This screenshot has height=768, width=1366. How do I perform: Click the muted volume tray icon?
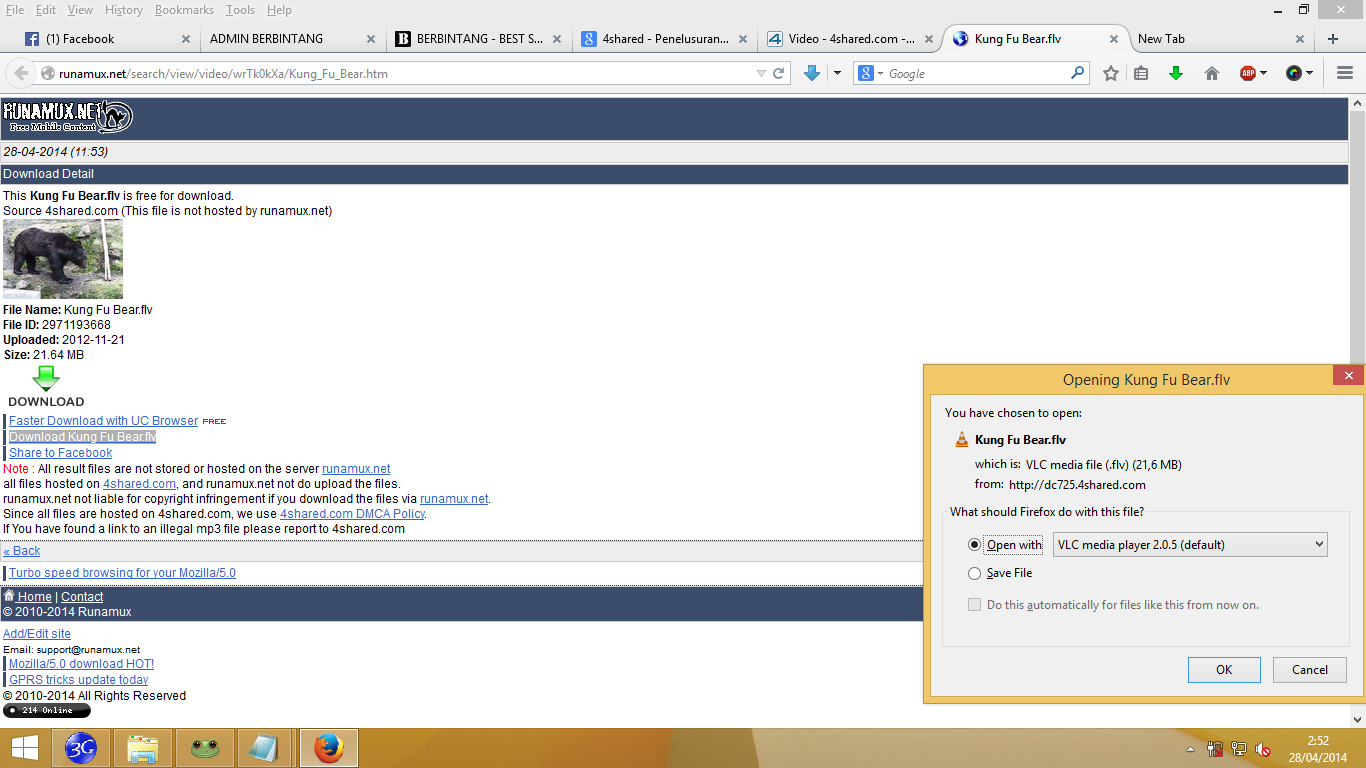click(1263, 748)
